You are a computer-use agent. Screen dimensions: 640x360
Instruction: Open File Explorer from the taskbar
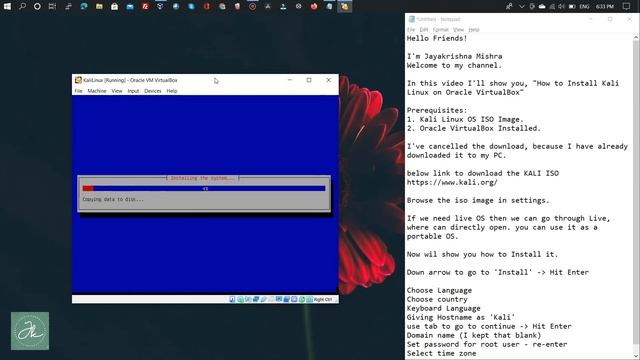click(99, 6)
